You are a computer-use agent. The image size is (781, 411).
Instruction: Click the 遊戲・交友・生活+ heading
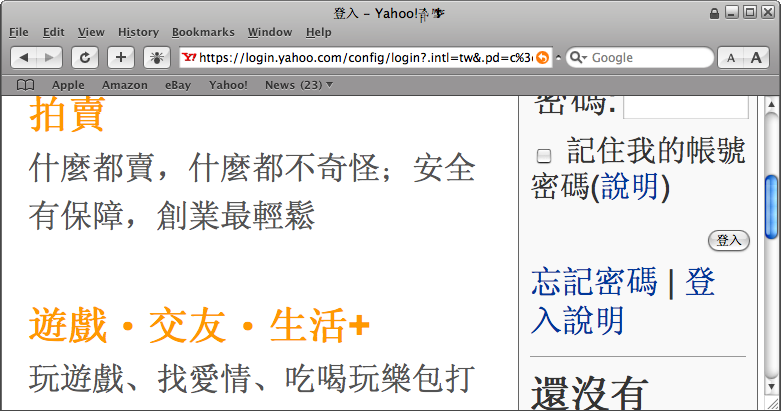199,325
